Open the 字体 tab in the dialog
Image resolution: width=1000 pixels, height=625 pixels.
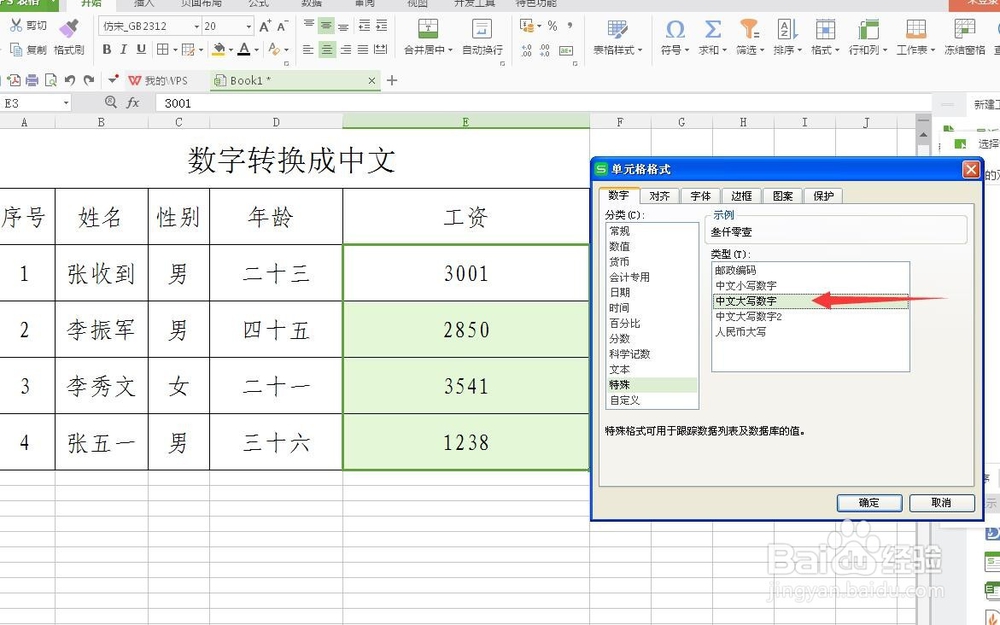702,196
